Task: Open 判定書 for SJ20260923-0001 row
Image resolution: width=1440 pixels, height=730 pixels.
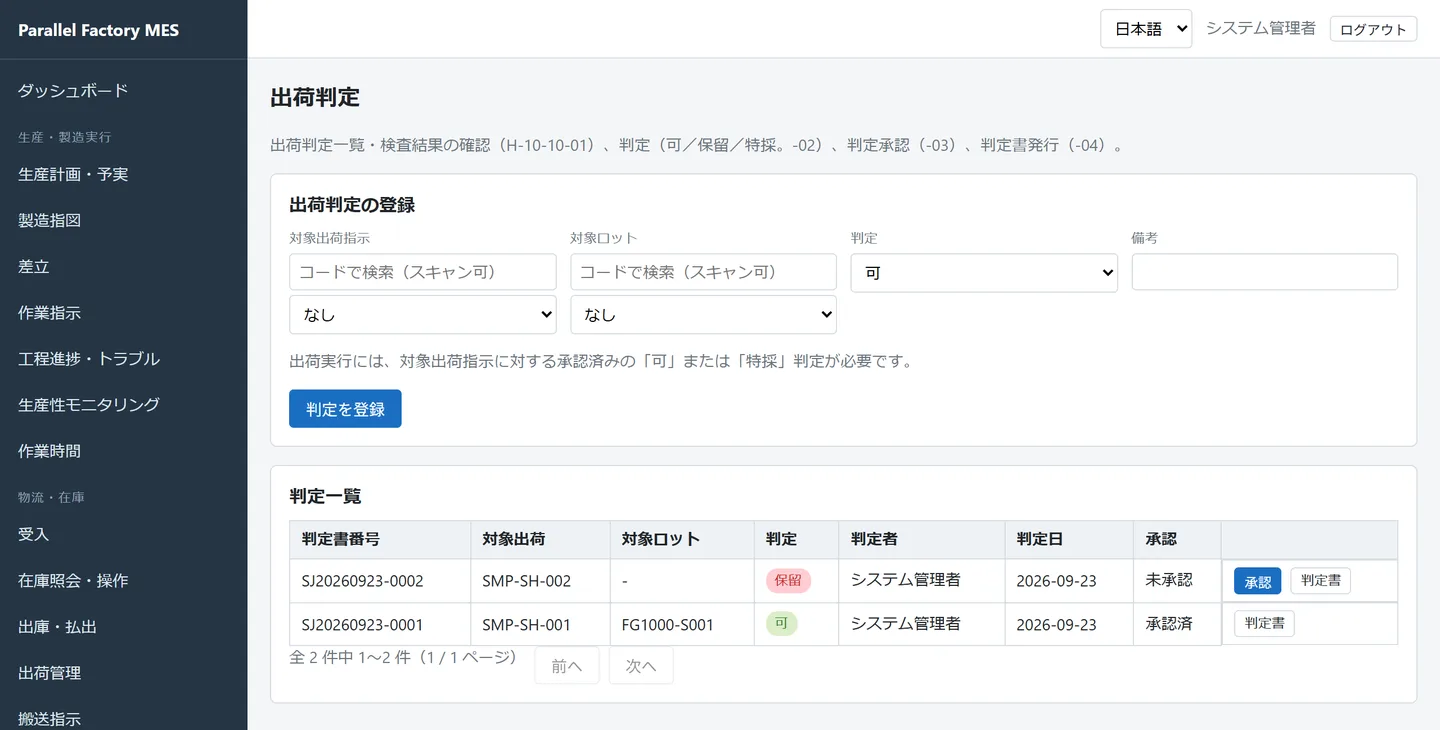Action: coord(1265,623)
